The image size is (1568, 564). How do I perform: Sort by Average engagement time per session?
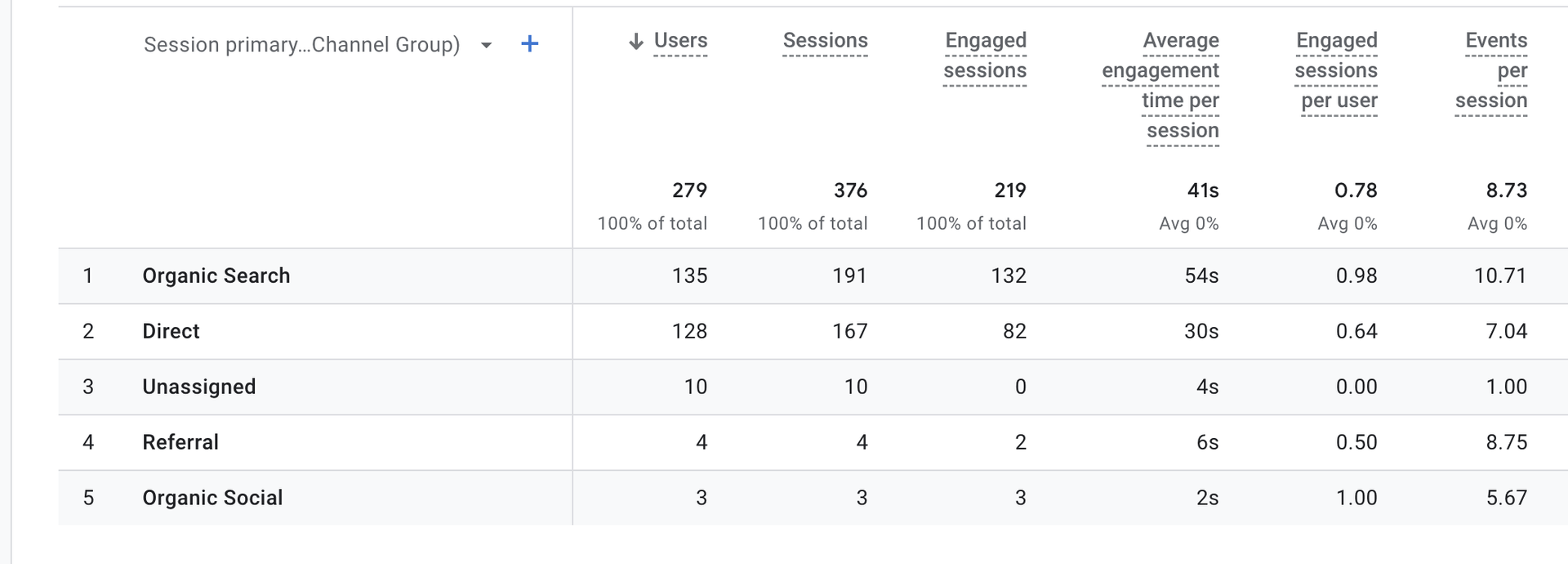1160,85
